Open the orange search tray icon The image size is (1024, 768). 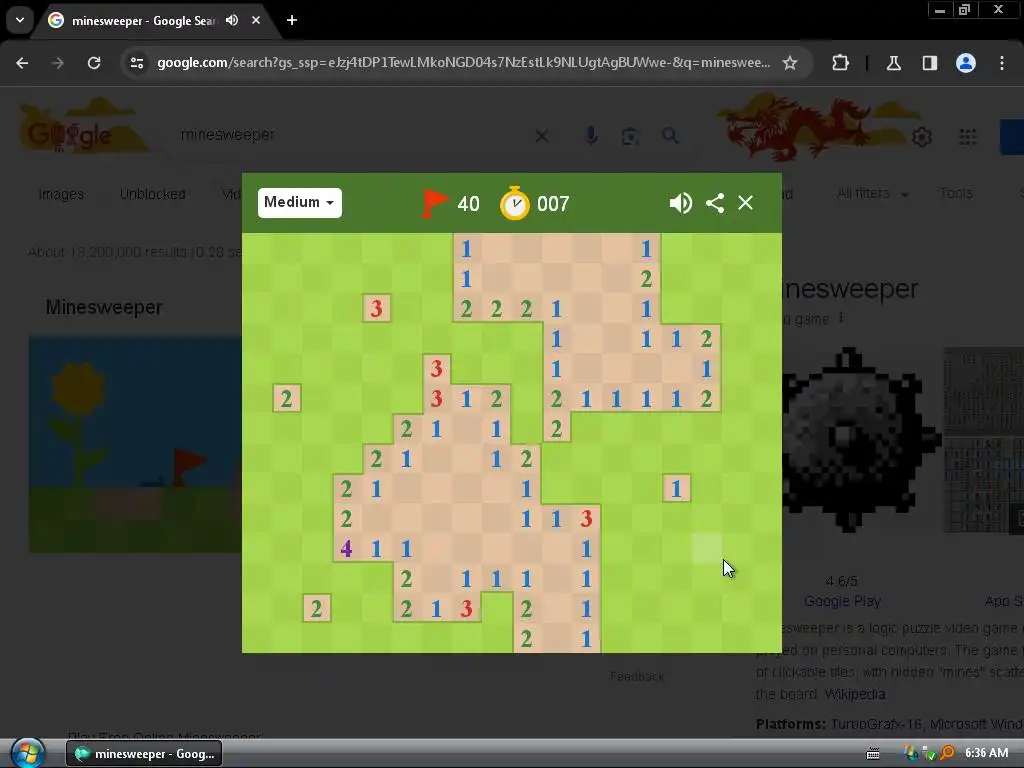tap(947, 753)
